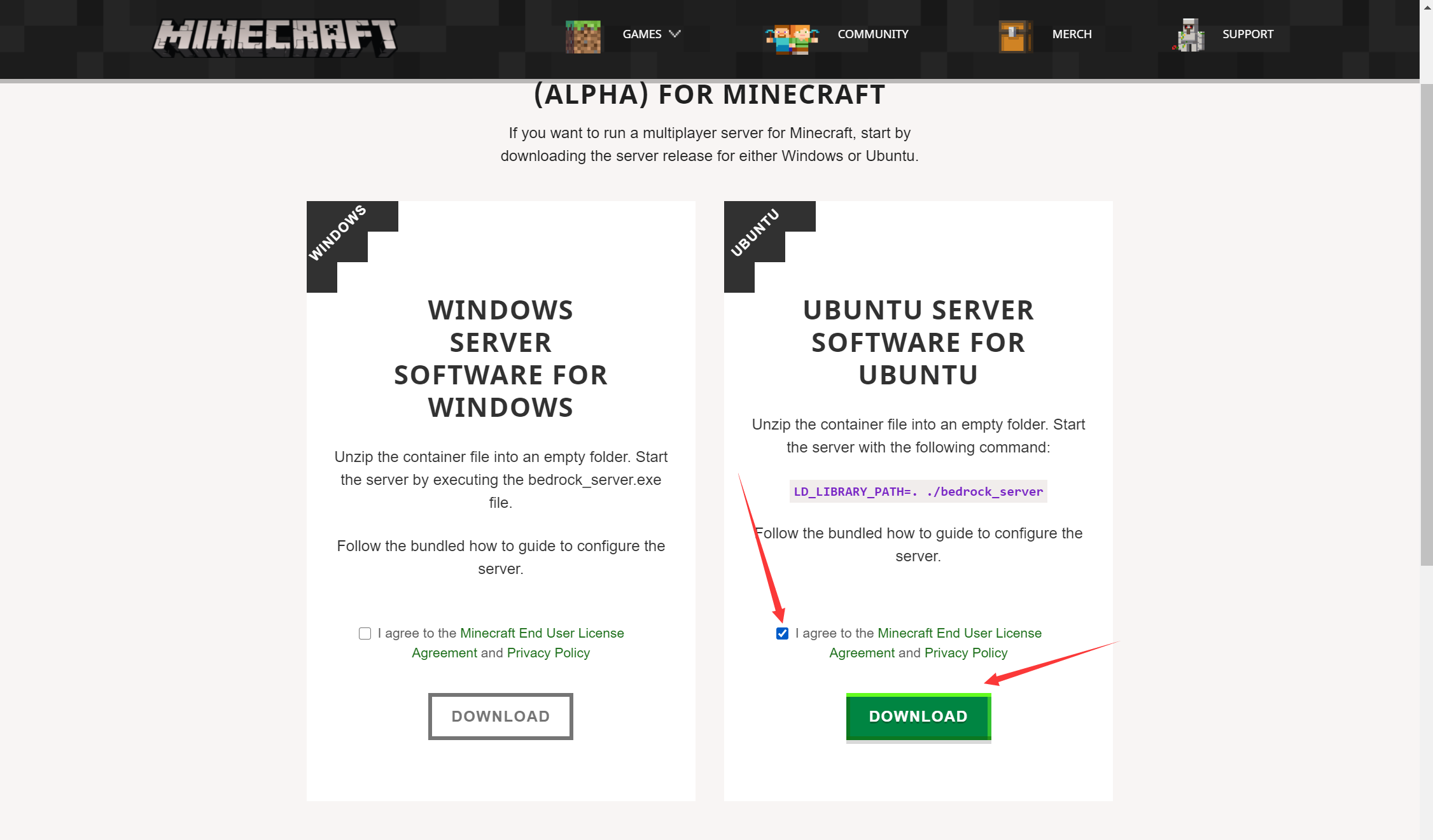
Task: Go to the Merch menu item
Action: tap(1072, 34)
